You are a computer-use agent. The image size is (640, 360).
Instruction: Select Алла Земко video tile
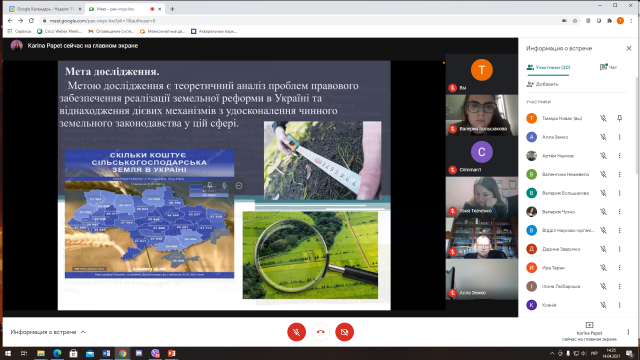[x=482, y=279]
